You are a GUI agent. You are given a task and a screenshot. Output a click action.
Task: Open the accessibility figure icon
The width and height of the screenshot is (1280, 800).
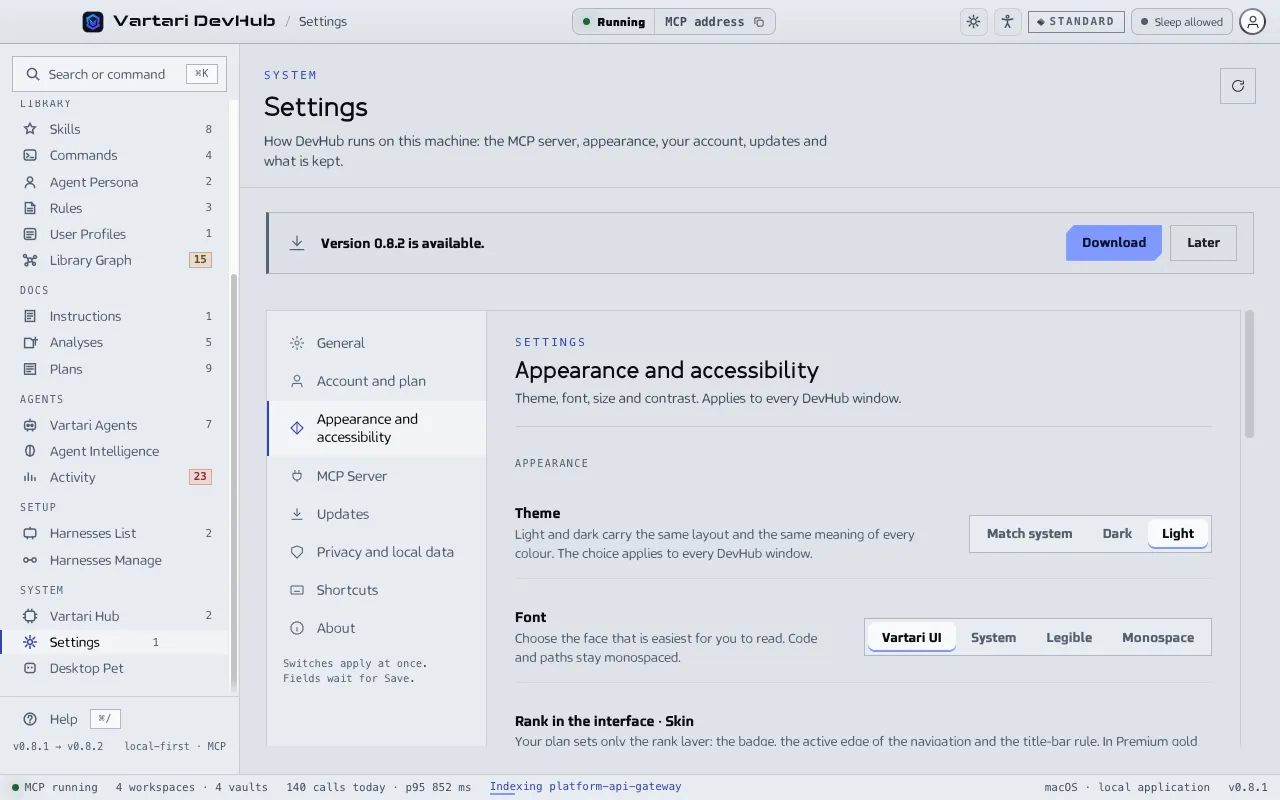[1007, 21]
